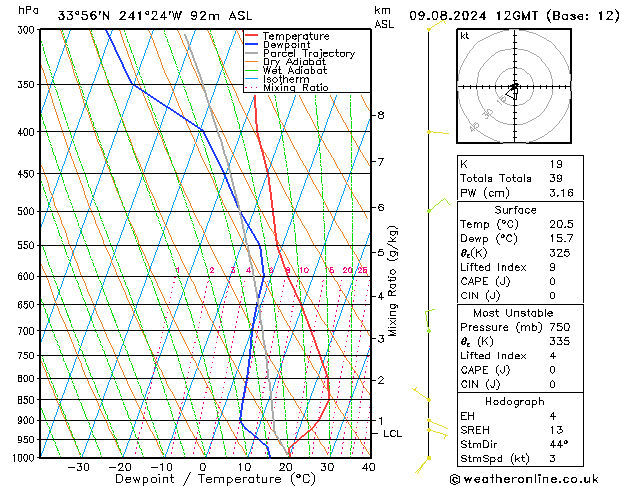Image resolution: width=629 pixels, height=486 pixels.
Task: Click the date header 09.08.2024 12GMT
Action: 473,16
